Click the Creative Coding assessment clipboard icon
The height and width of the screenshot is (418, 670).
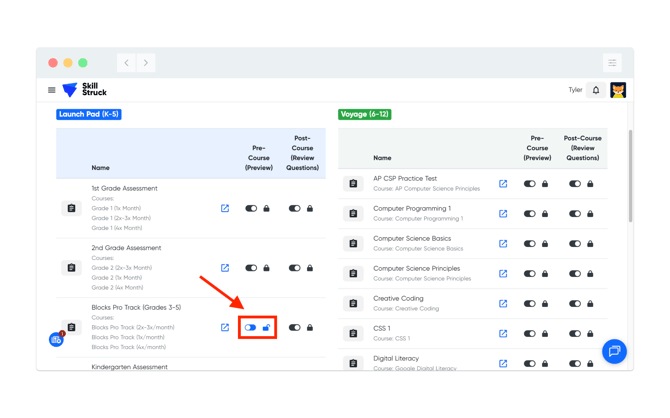coord(353,304)
